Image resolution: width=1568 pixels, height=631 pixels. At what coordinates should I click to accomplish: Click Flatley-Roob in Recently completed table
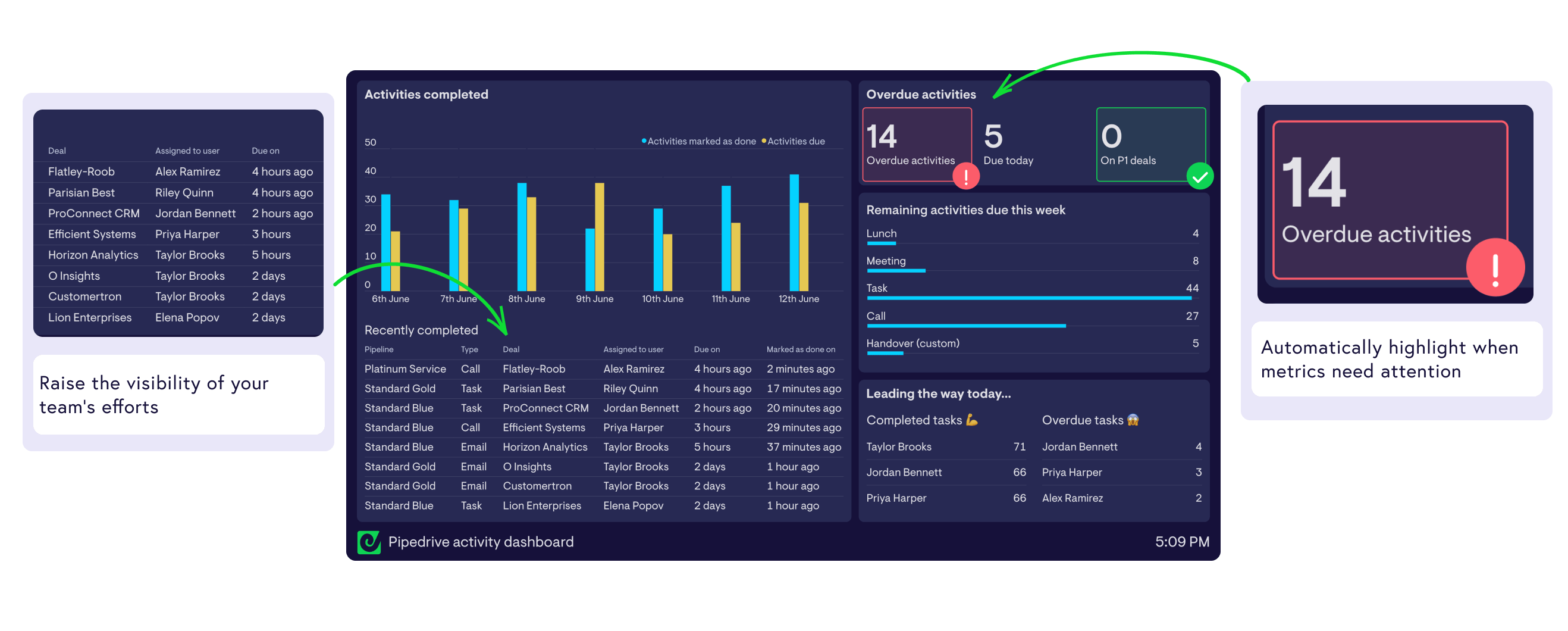(x=534, y=370)
